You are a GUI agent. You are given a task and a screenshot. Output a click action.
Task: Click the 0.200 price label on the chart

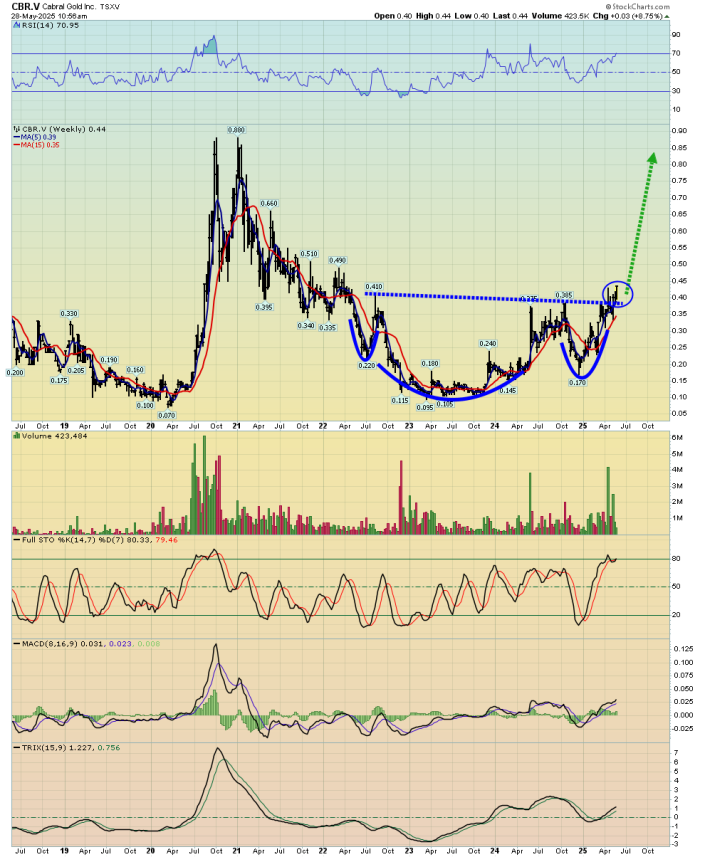[x=15, y=372]
